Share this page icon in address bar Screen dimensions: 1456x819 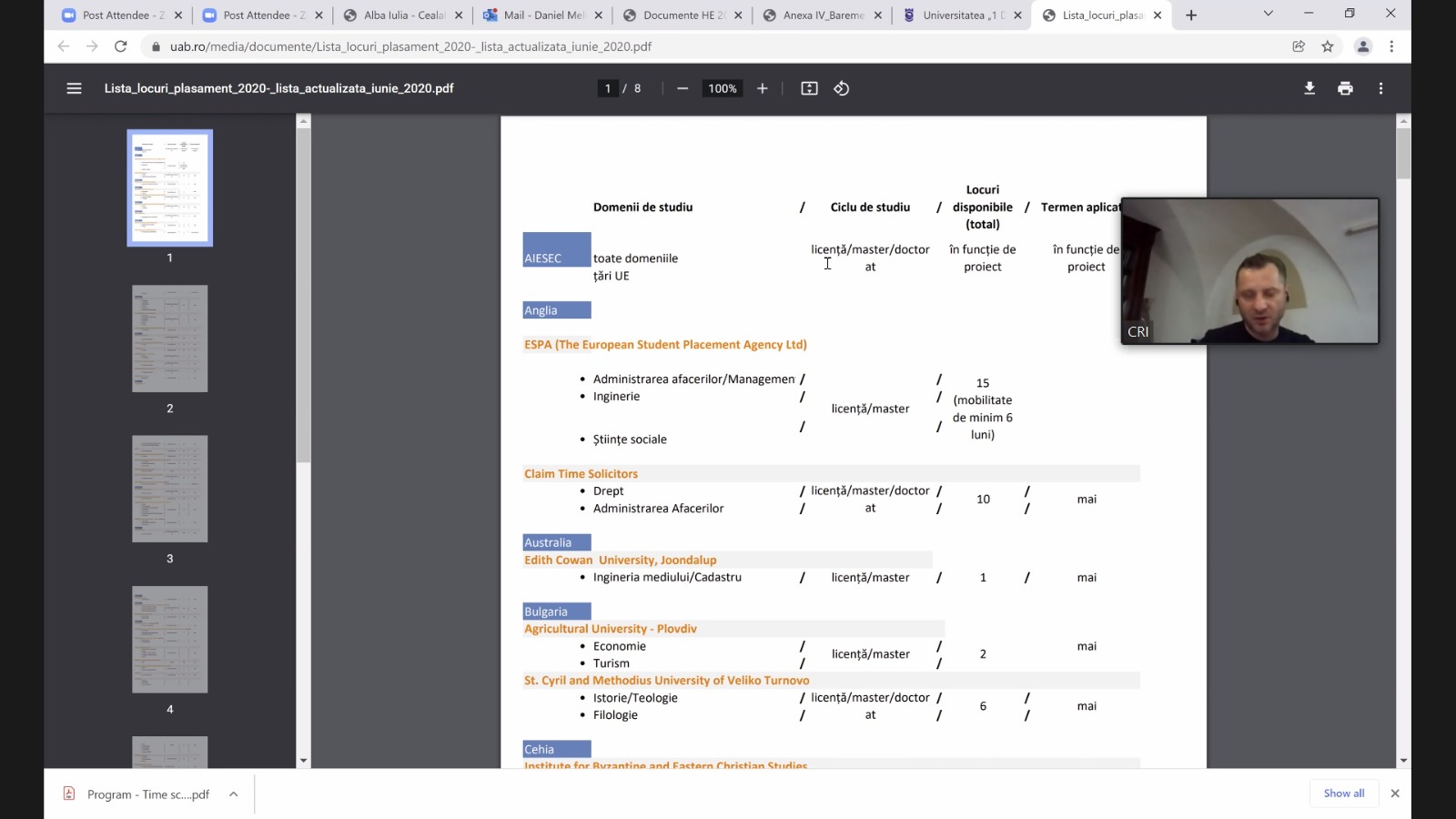pos(1299,46)
